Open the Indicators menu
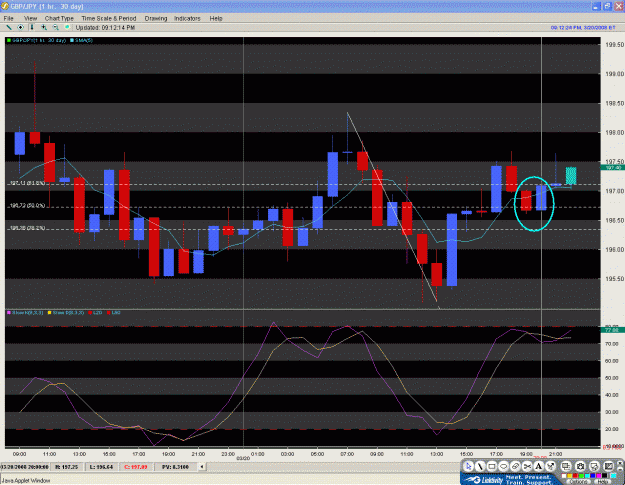 click(x=187, y=18)
